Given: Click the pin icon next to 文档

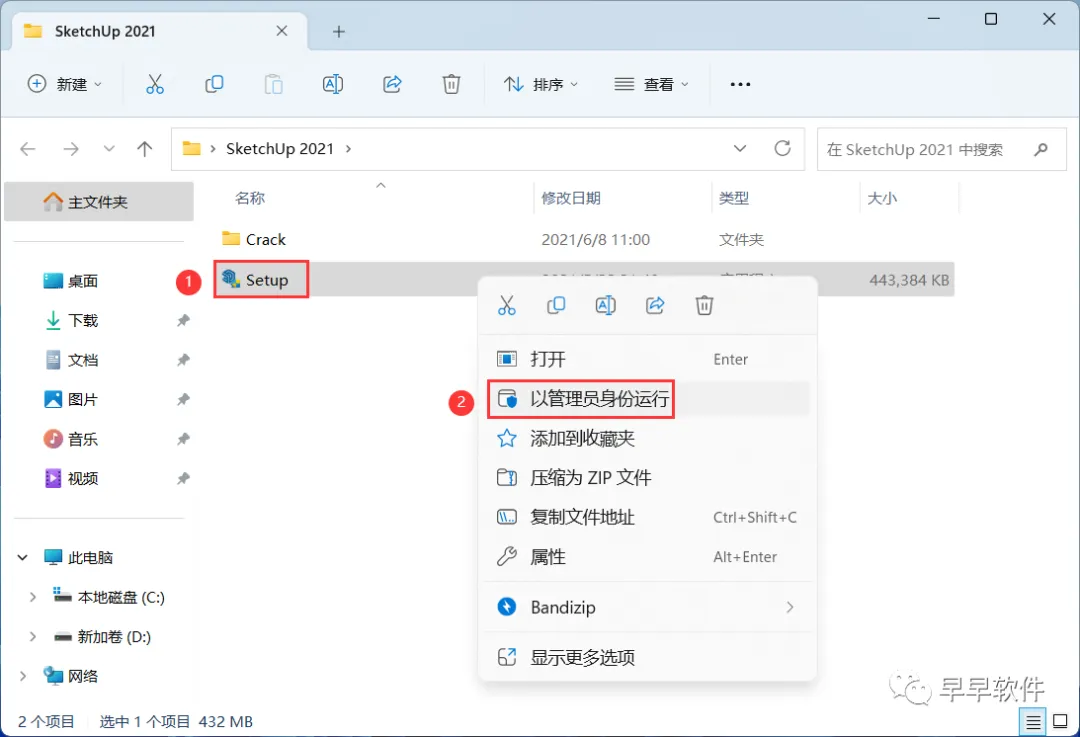Looking at the screenshot, I should point(183,360).
